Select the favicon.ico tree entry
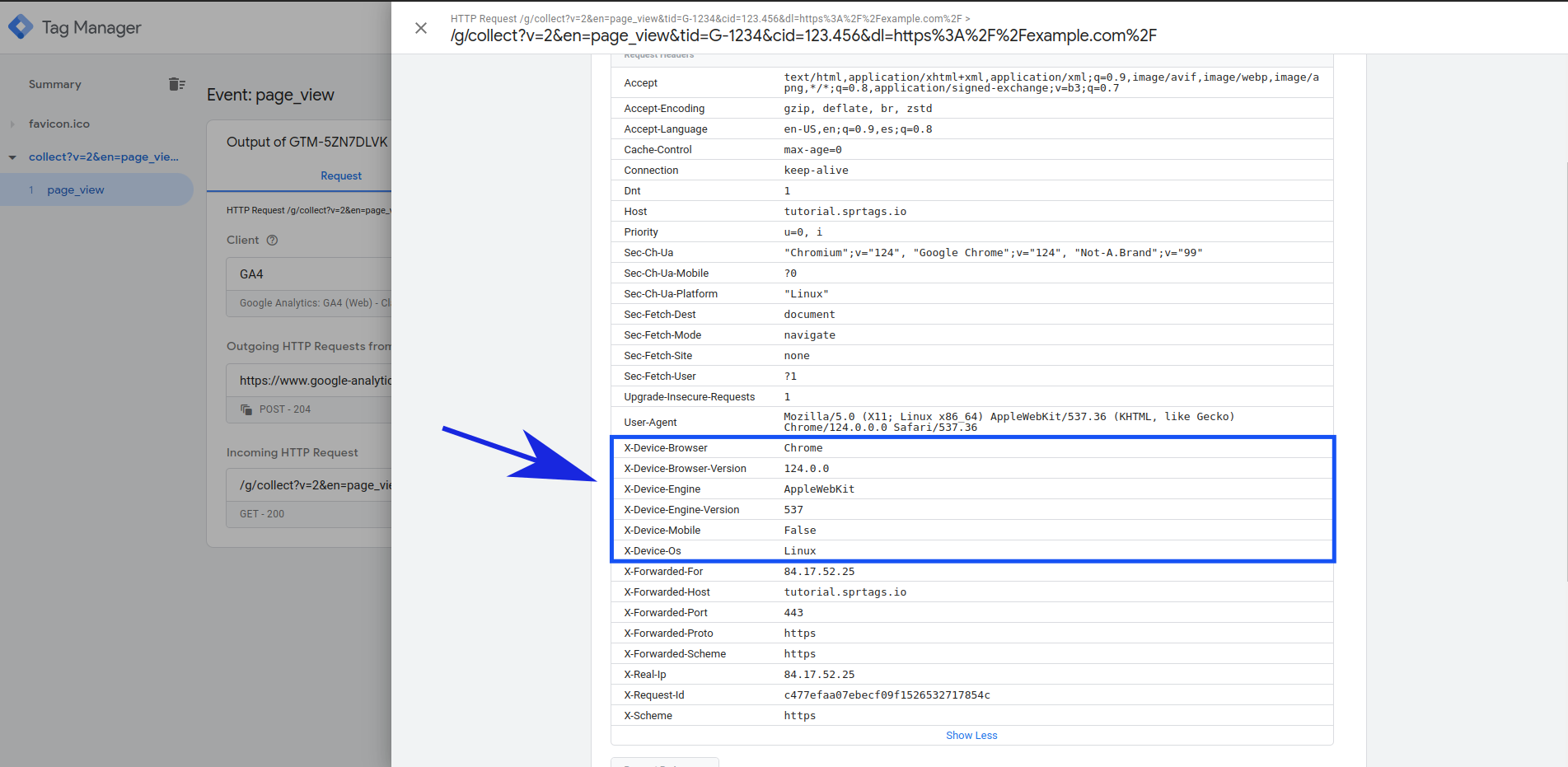Screen dimensions: 1568x767 (59, 124)
